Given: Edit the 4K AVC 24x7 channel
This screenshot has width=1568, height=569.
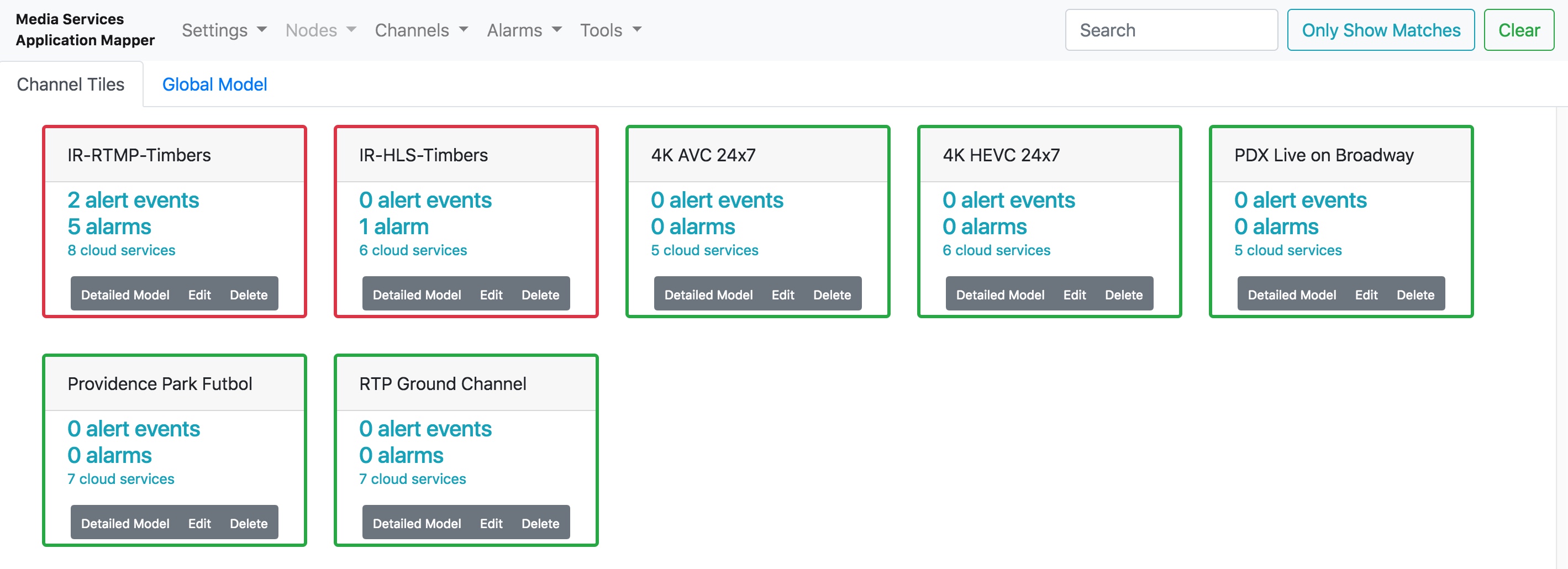Looking at the screenshot, I should 782,294.
